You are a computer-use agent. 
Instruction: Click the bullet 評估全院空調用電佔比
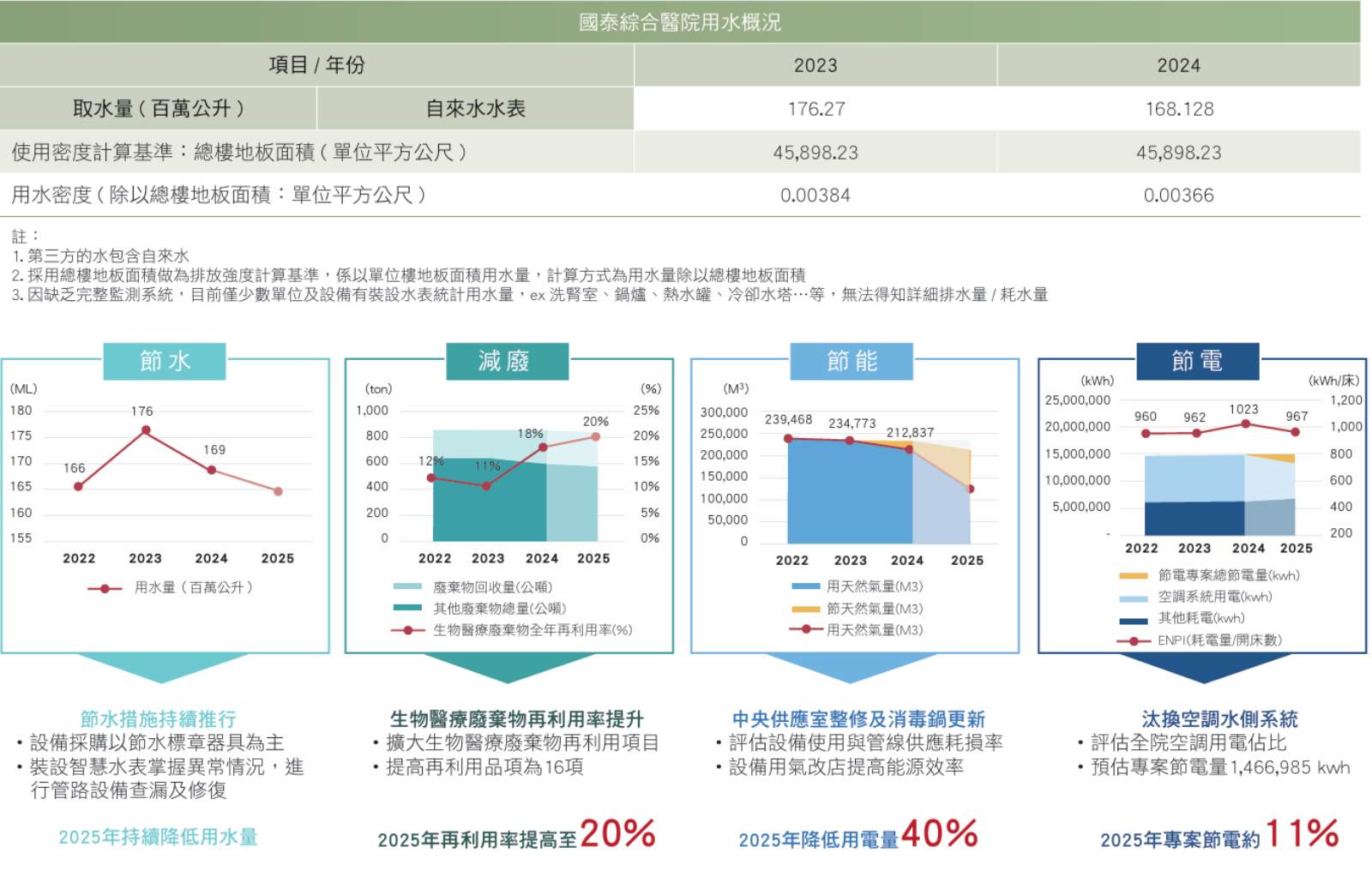coord(1182,742)
